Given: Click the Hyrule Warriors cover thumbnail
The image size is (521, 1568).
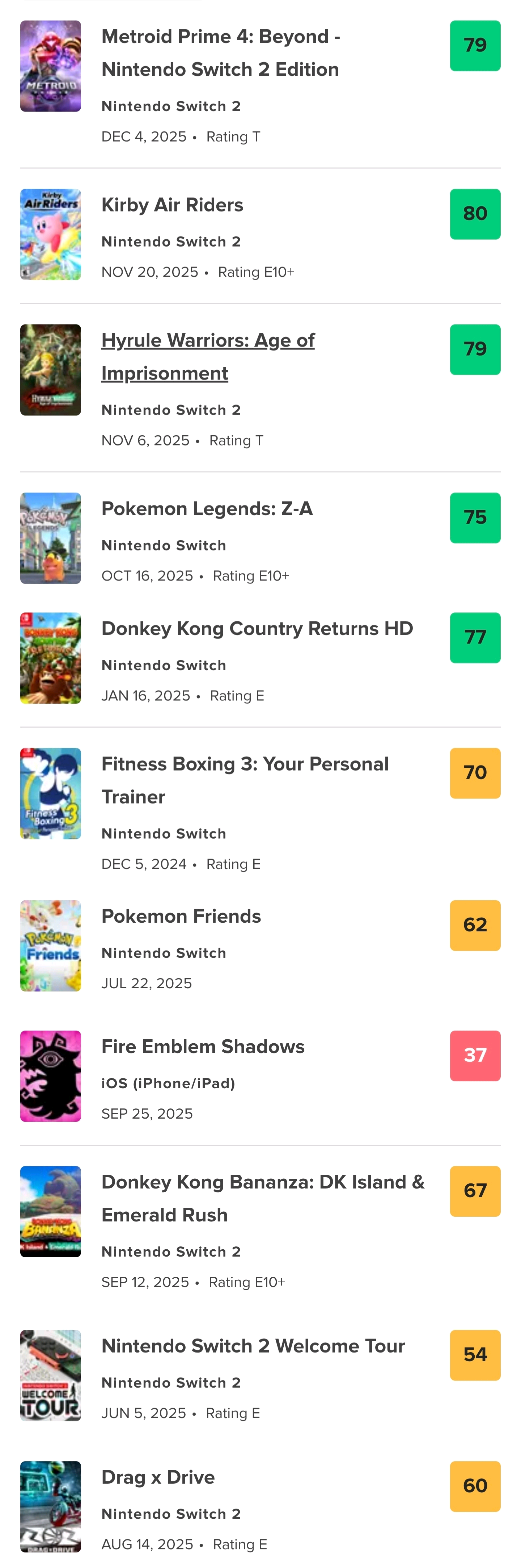Looking at the screenshot, I should [x=50, y=369].
